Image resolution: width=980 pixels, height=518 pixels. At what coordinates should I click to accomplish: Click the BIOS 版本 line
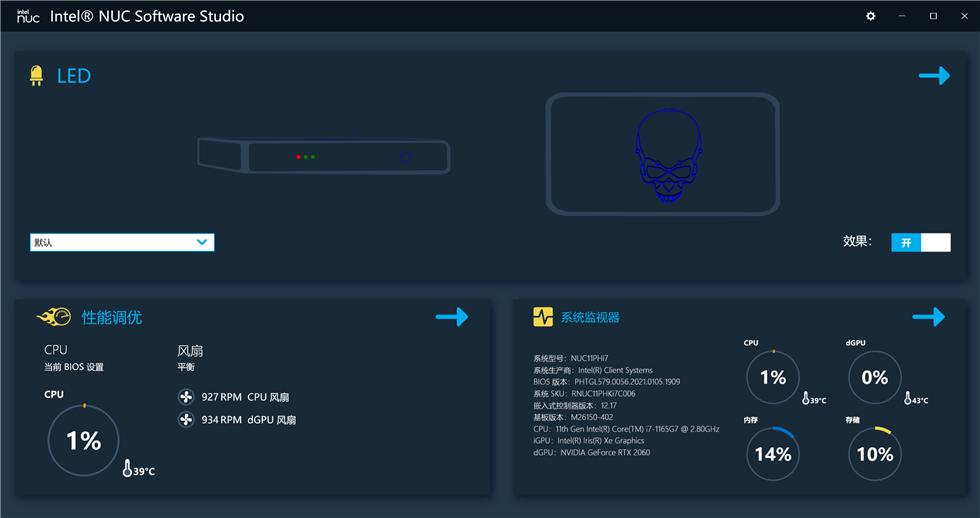[606, 382]
